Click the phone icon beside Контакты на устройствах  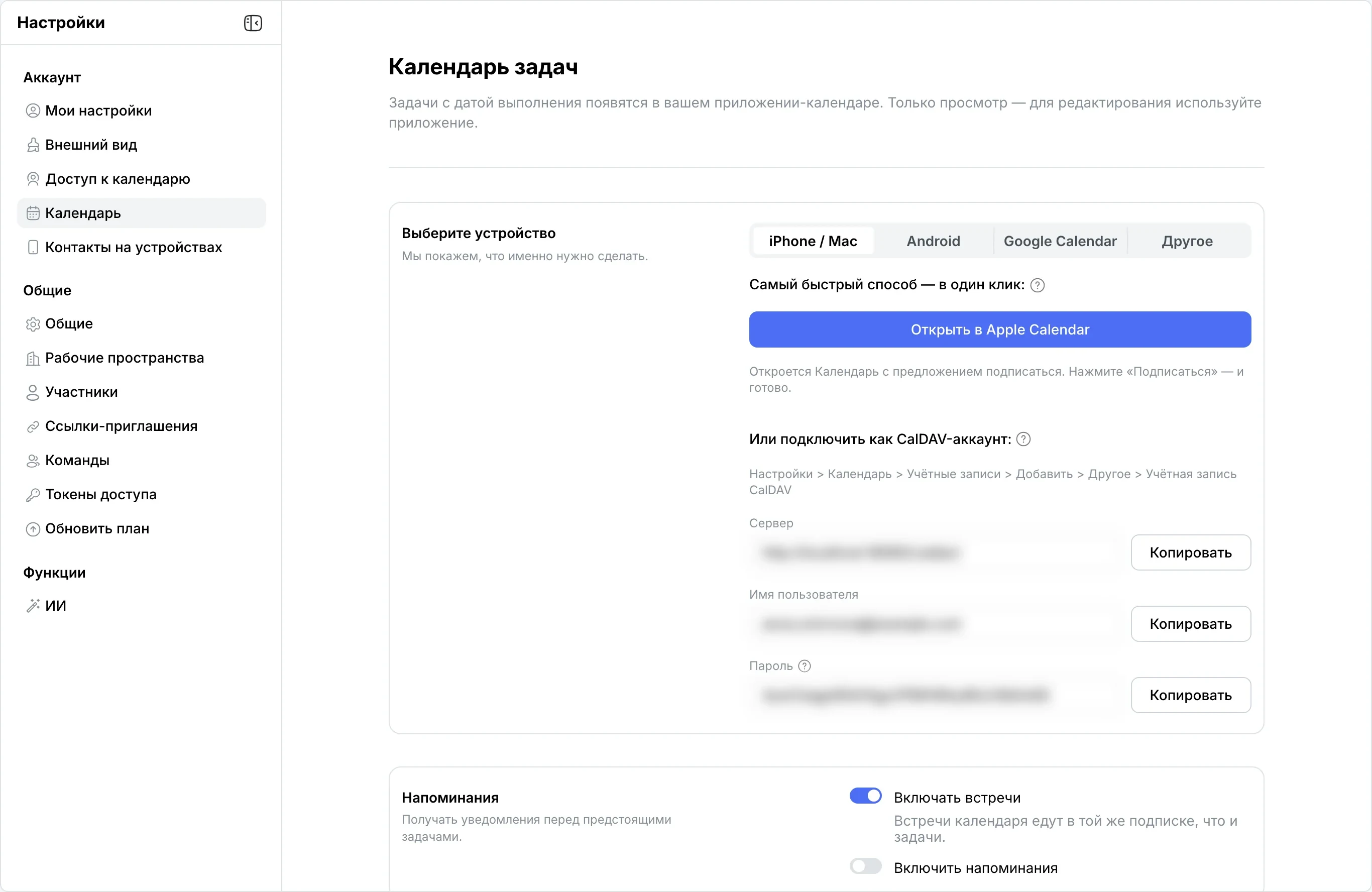(x=33, y=248)
